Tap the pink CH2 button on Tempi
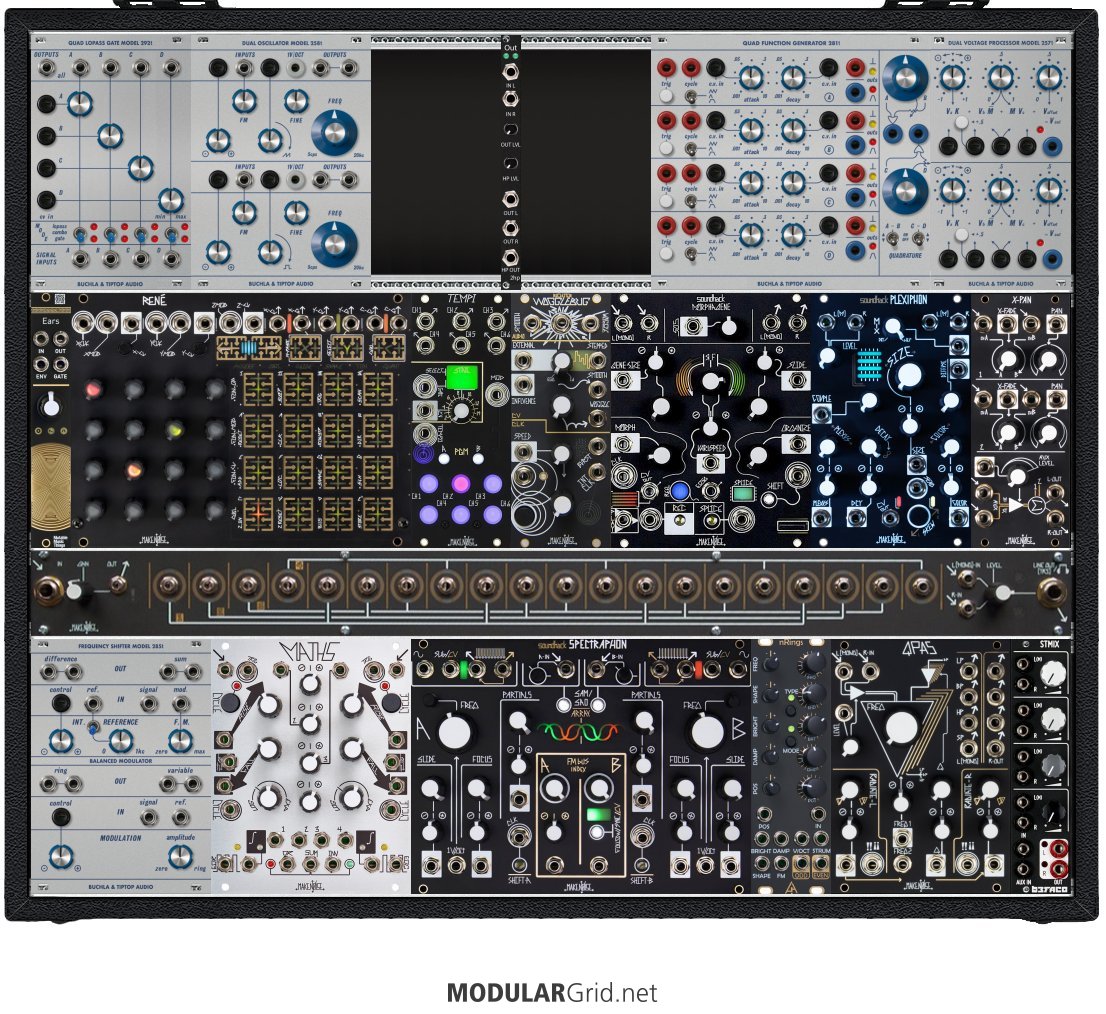This screenshot has width=1106, height=1014. (x=461, y=483)
